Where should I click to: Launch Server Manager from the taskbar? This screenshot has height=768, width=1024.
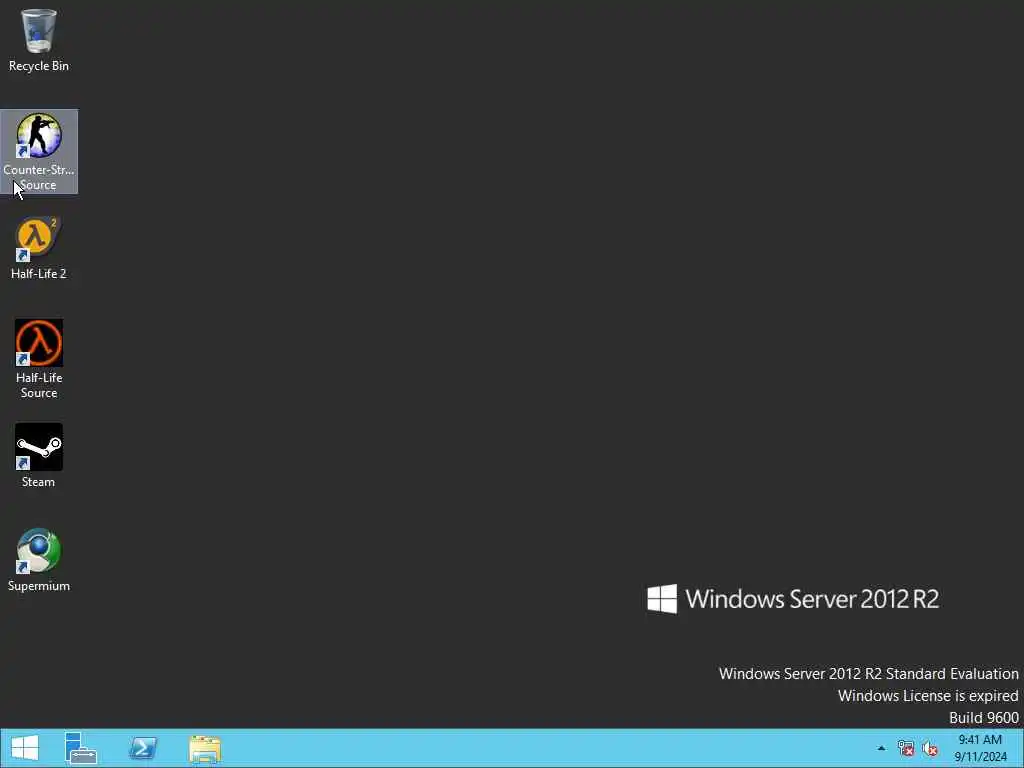[81, 748]
